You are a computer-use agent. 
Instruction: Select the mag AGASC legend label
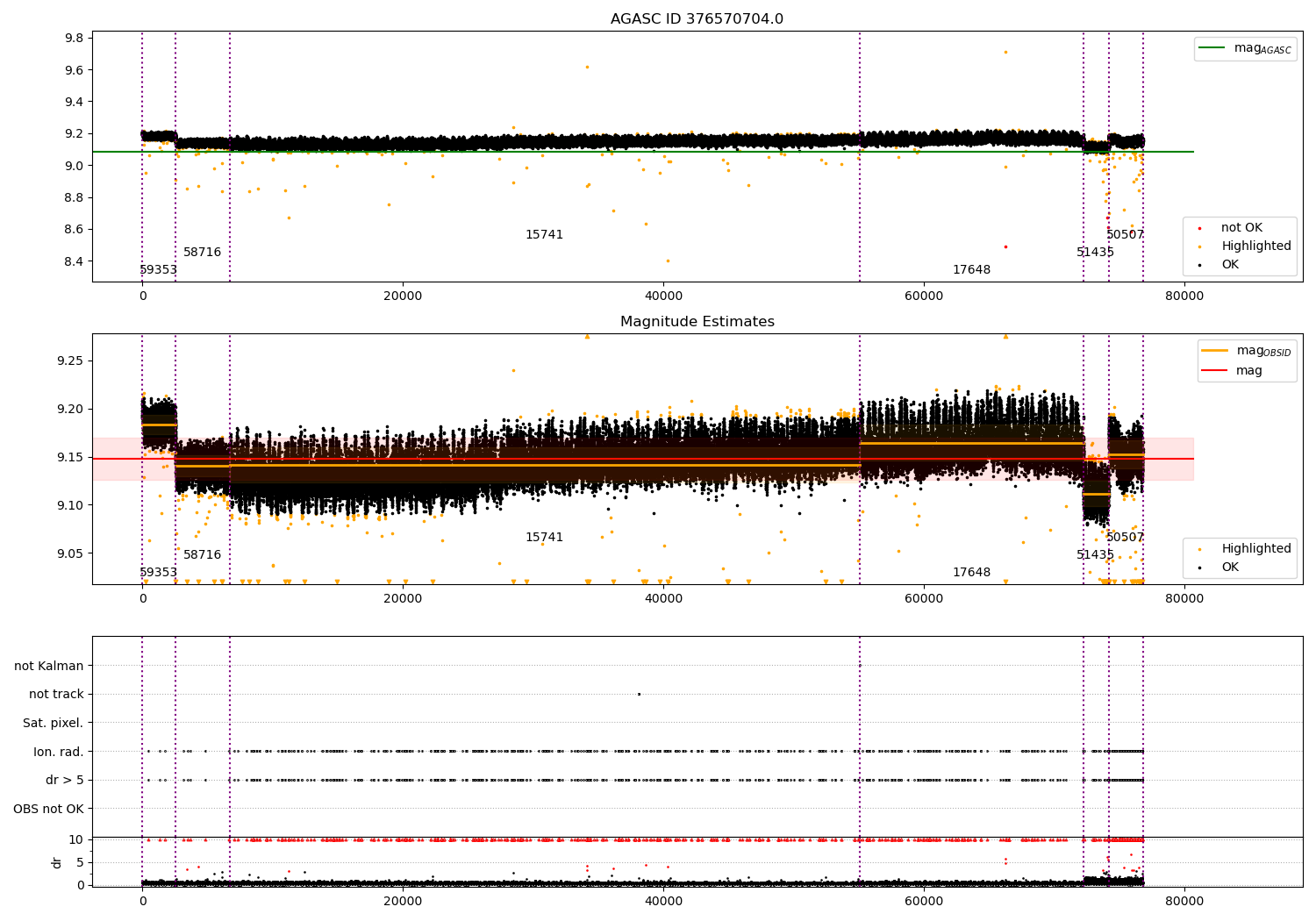(x=1262, y=48)
